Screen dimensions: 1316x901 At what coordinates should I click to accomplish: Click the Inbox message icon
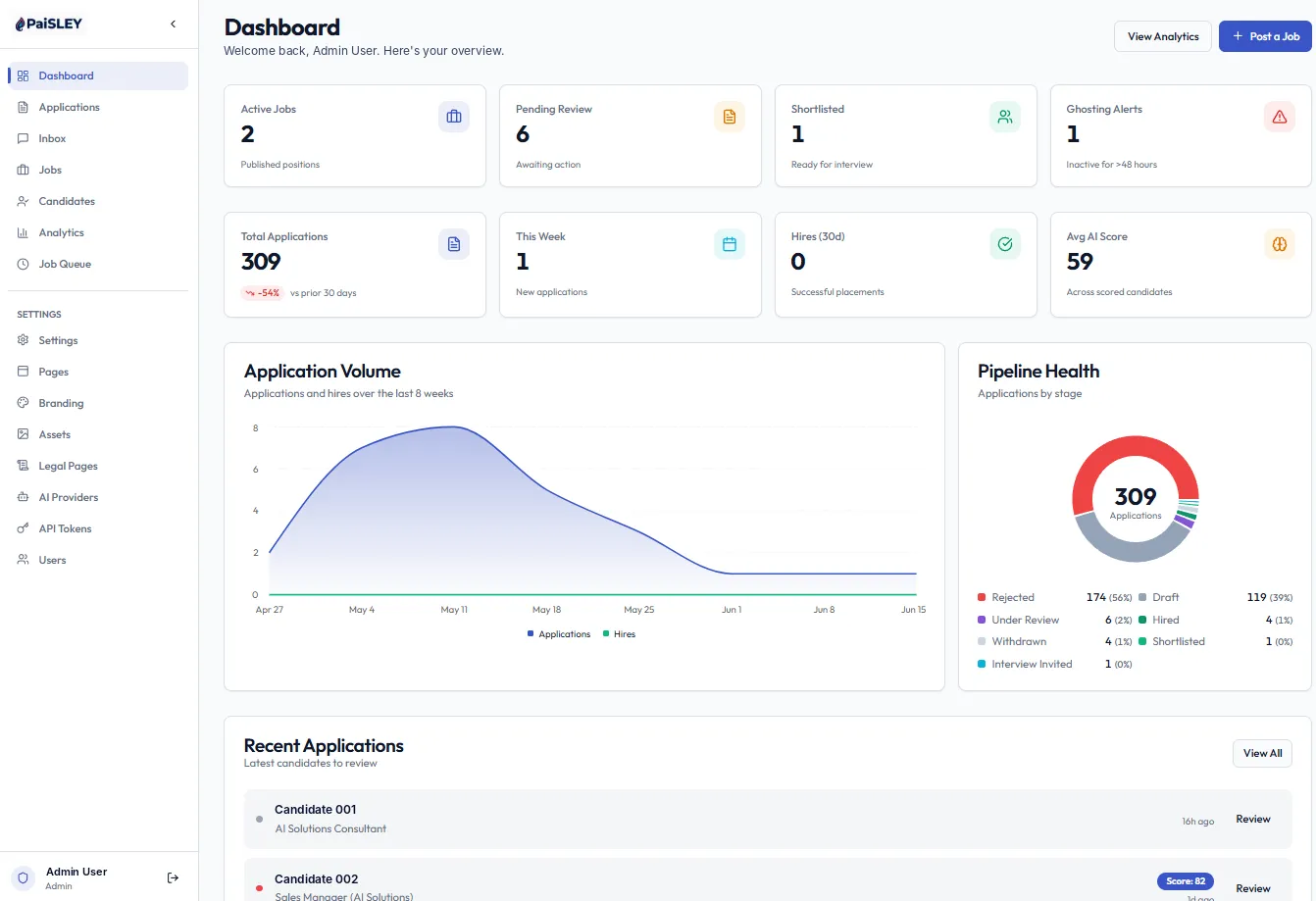point(24,138)
